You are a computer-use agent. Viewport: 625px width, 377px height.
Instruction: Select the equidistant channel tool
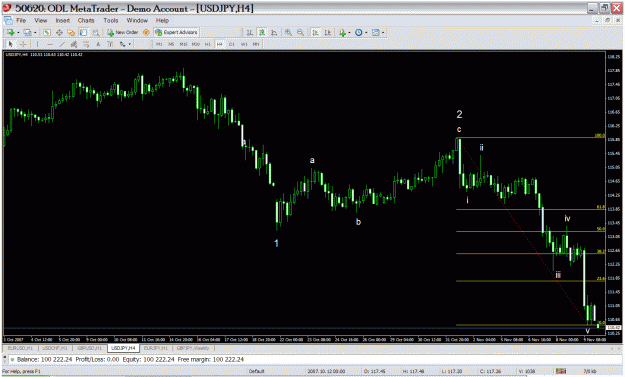(74, 44)
